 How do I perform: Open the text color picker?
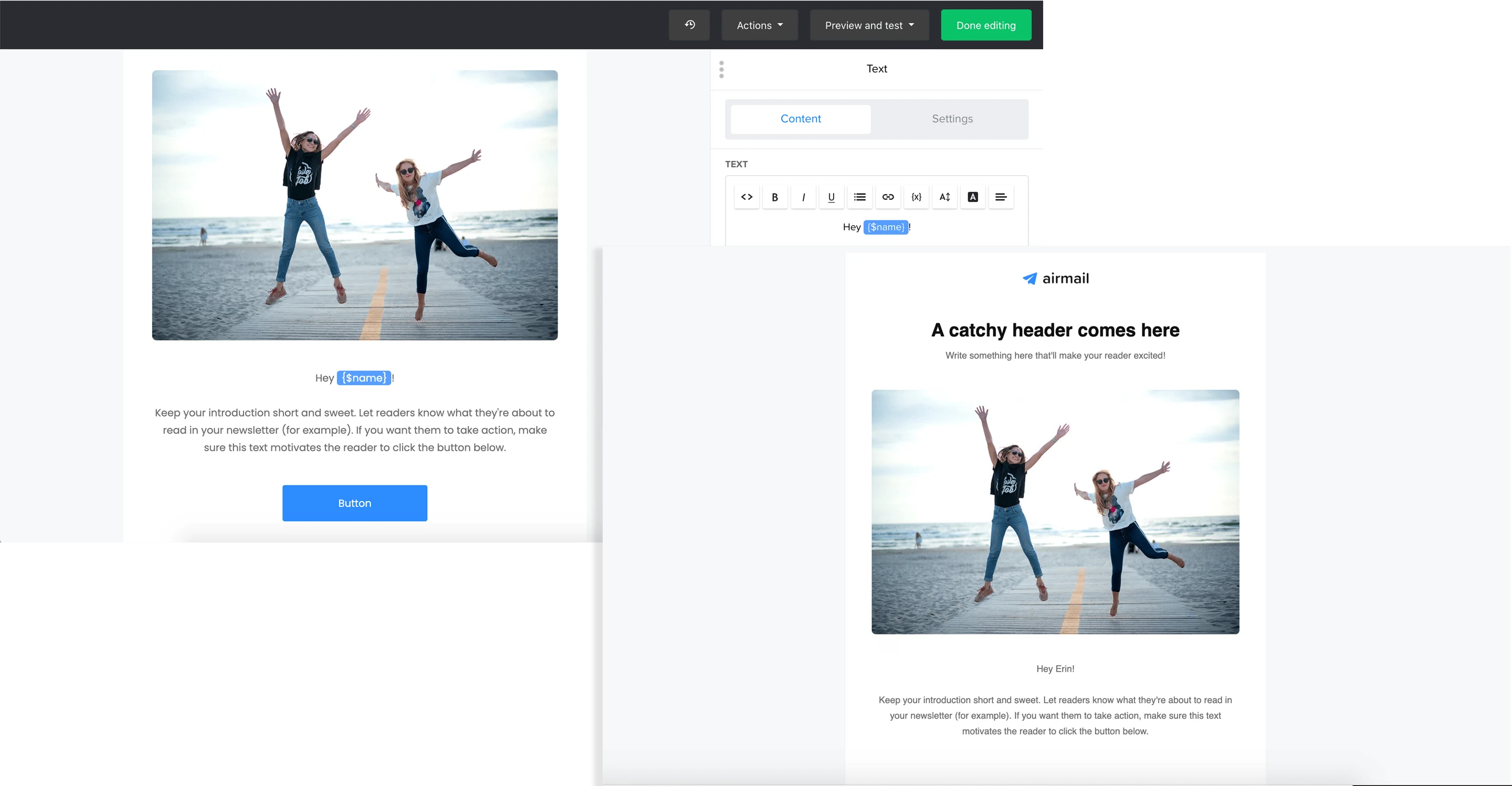[x=973, y=197]
